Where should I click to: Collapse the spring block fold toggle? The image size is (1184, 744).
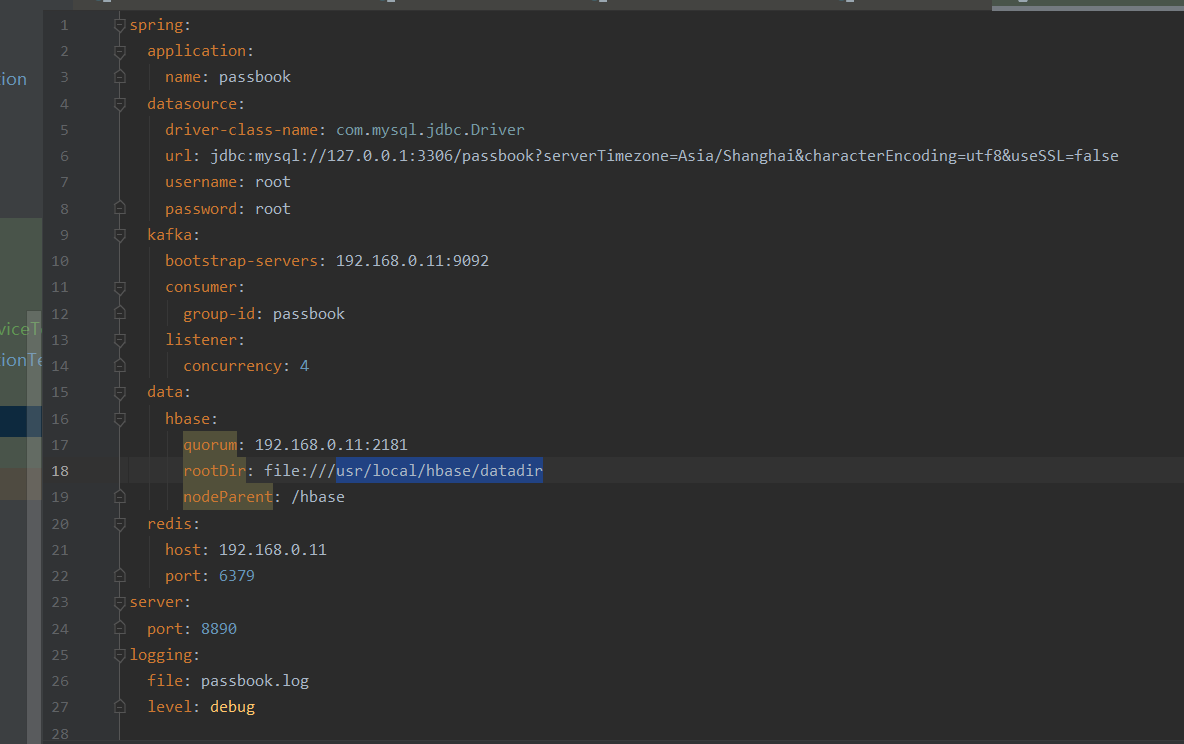pyautogui.click(x=119, y=25)
